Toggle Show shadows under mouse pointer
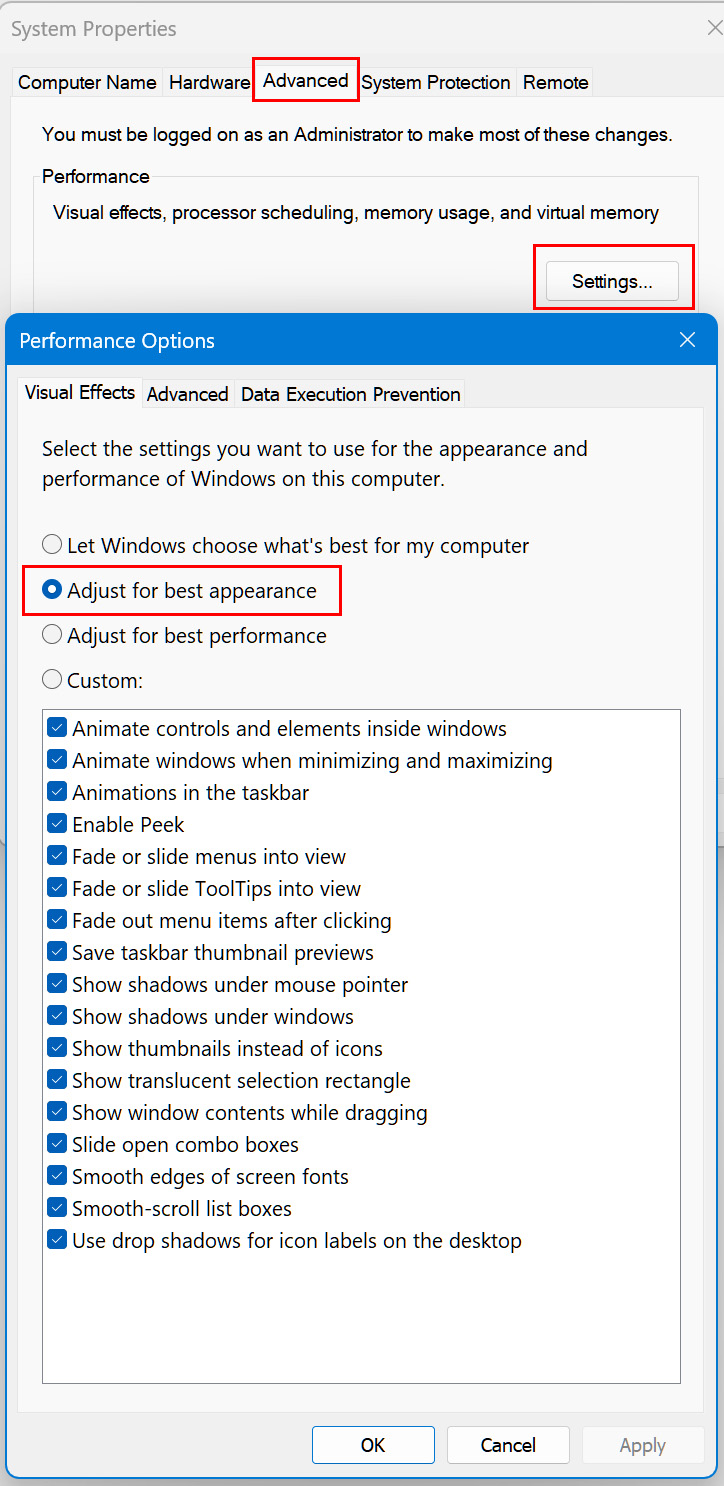This screenshot has width=724, height=1486. click(57, 985)
